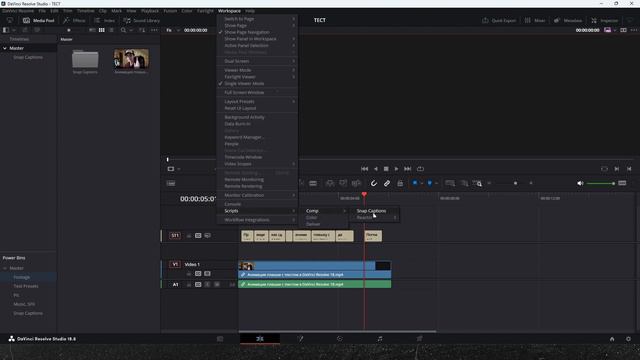
Task: Open the Comp scripts submenu
Action: [325, 211]
